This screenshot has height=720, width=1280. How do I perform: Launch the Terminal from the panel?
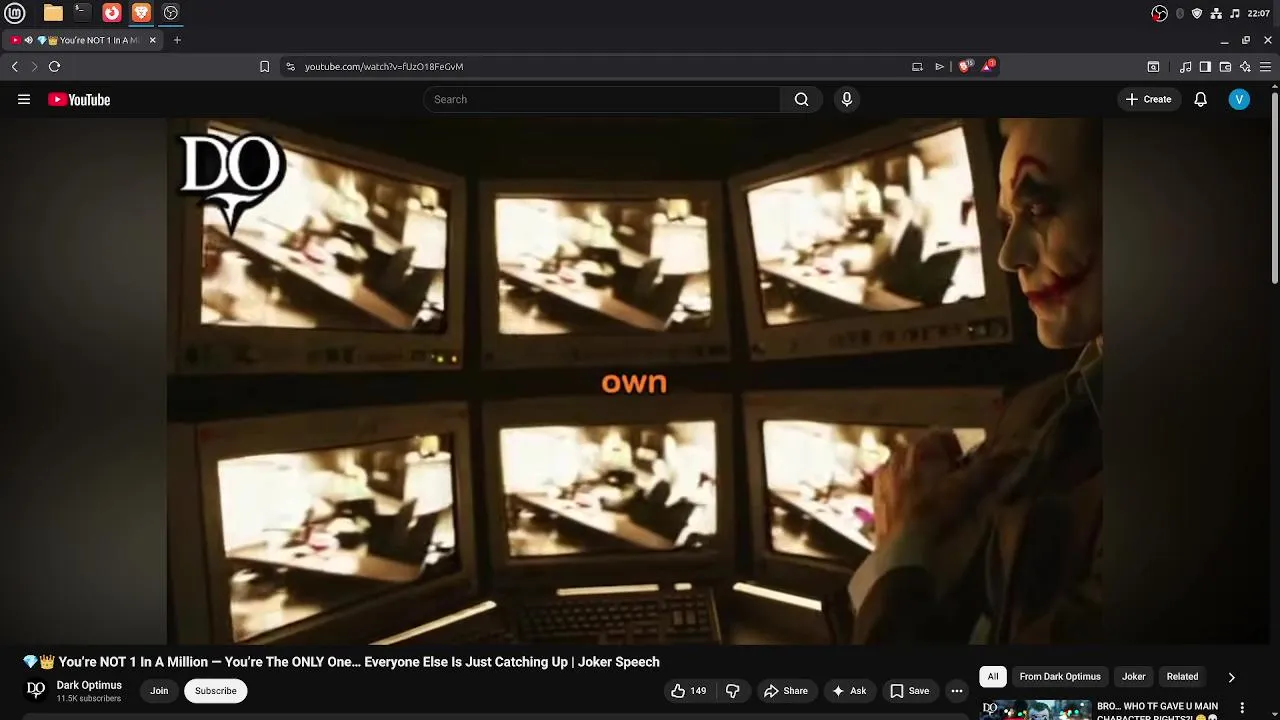82,13
